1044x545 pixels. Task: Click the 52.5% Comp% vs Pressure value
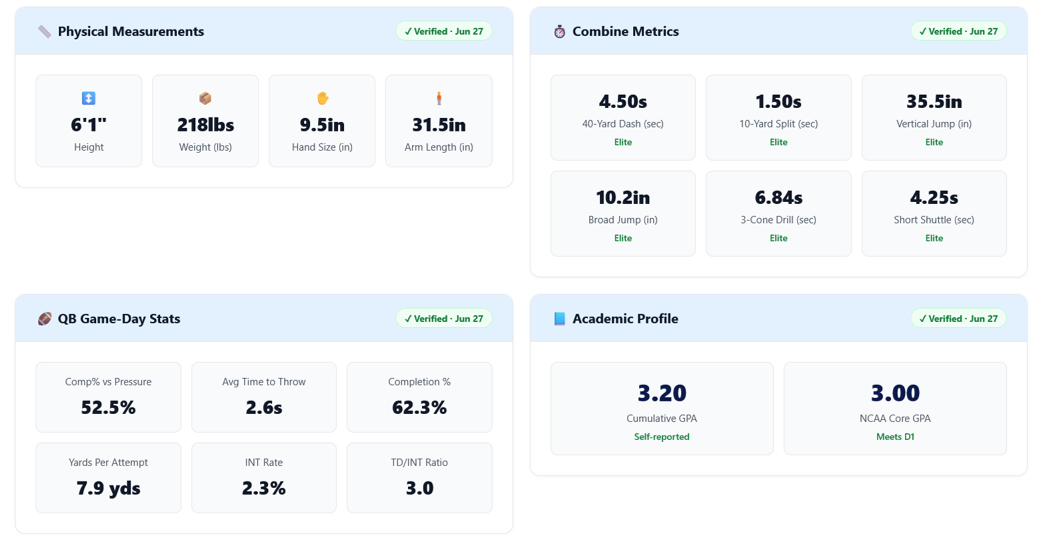[109, 407]
